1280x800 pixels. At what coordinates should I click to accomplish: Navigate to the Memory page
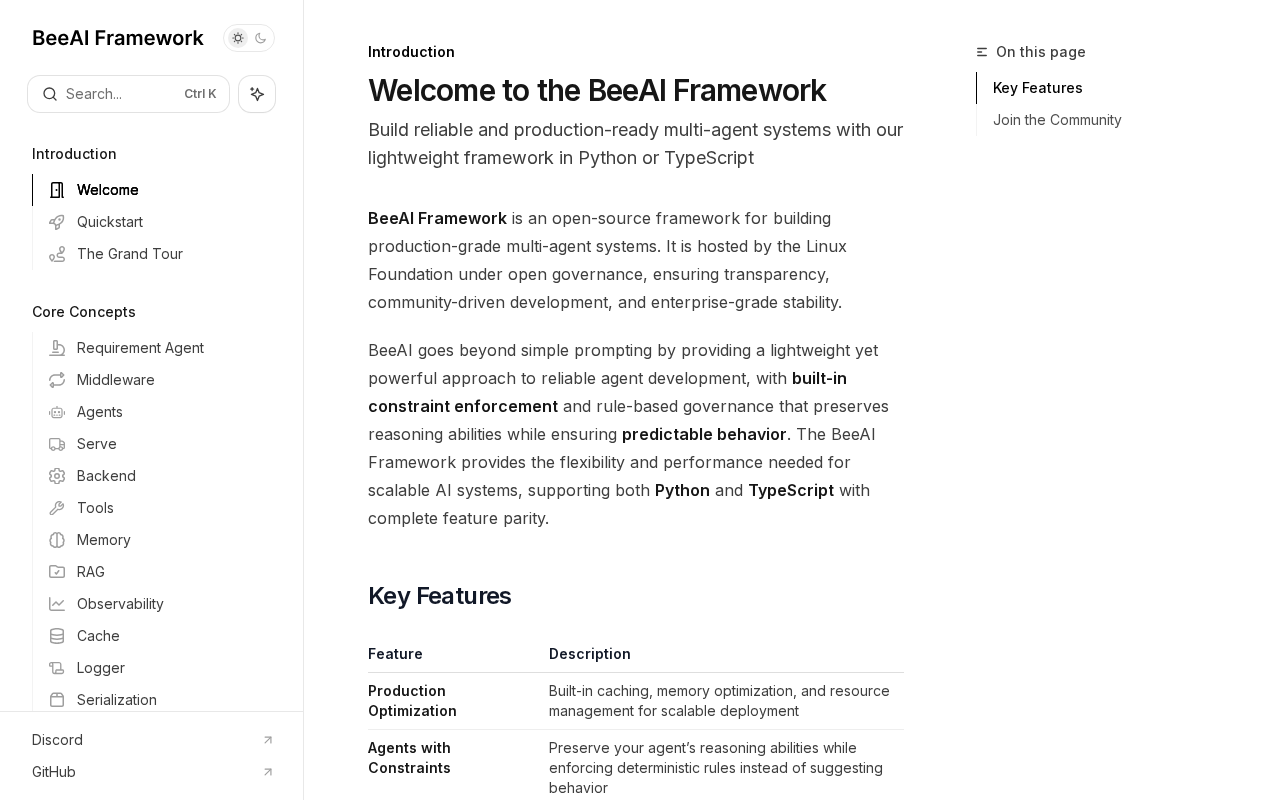click(x=104, y=540)
